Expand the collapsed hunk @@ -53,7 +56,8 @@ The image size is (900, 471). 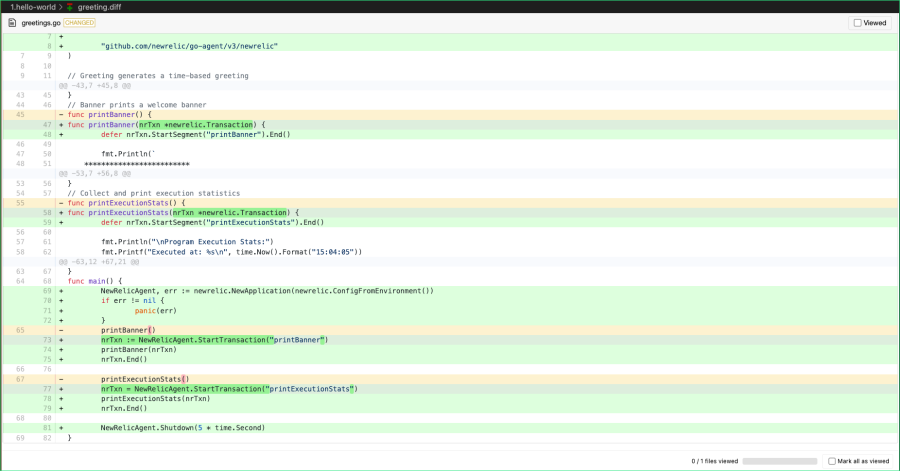pyautogui.click(x=94, y=173)
